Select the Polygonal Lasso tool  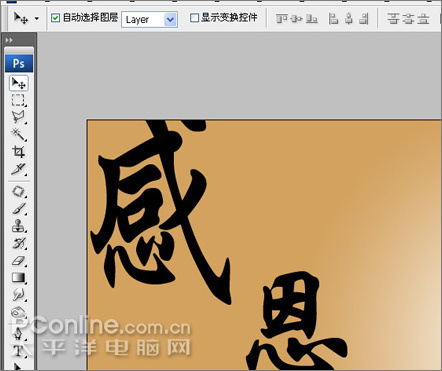click(18, 117)
